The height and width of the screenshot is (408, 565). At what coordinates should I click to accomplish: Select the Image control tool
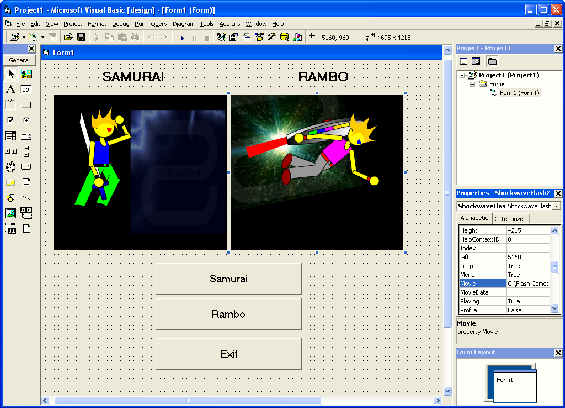pos(10,213)
